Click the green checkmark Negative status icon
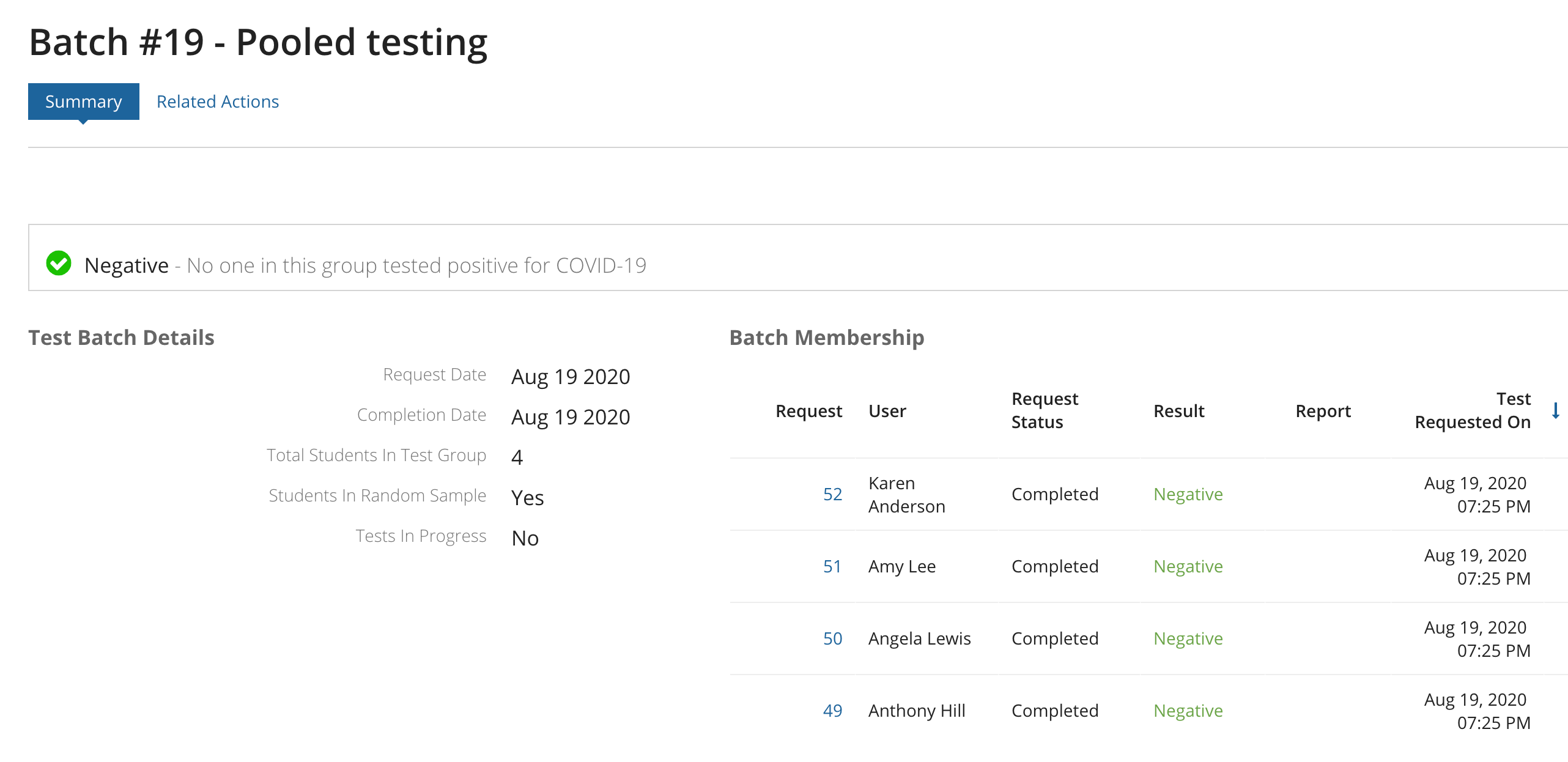This screenshot has width=1568, height=762. [x=59, y=264]
